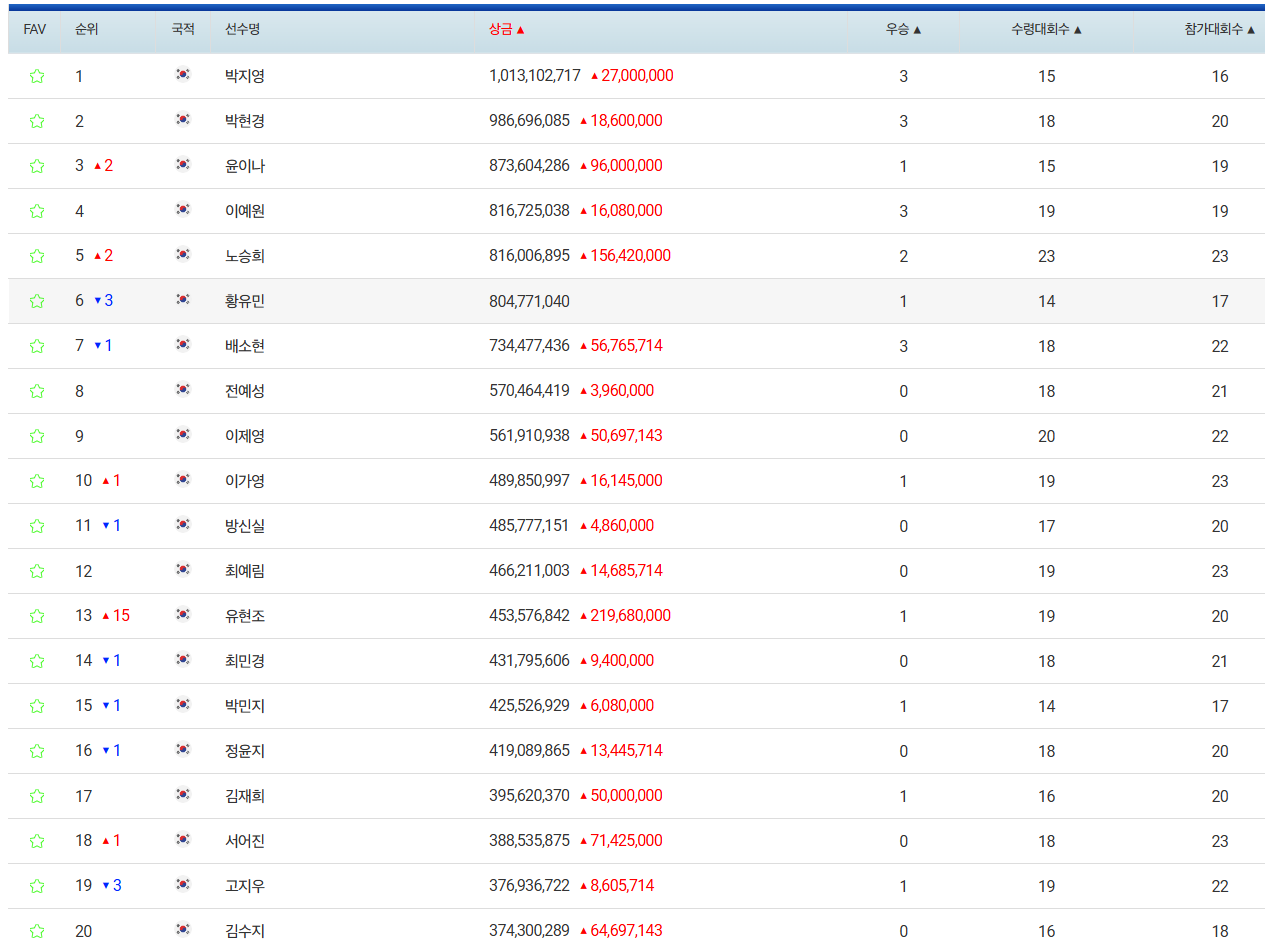Click rank change ▼3 for 황유민

[x=103, y=301]
